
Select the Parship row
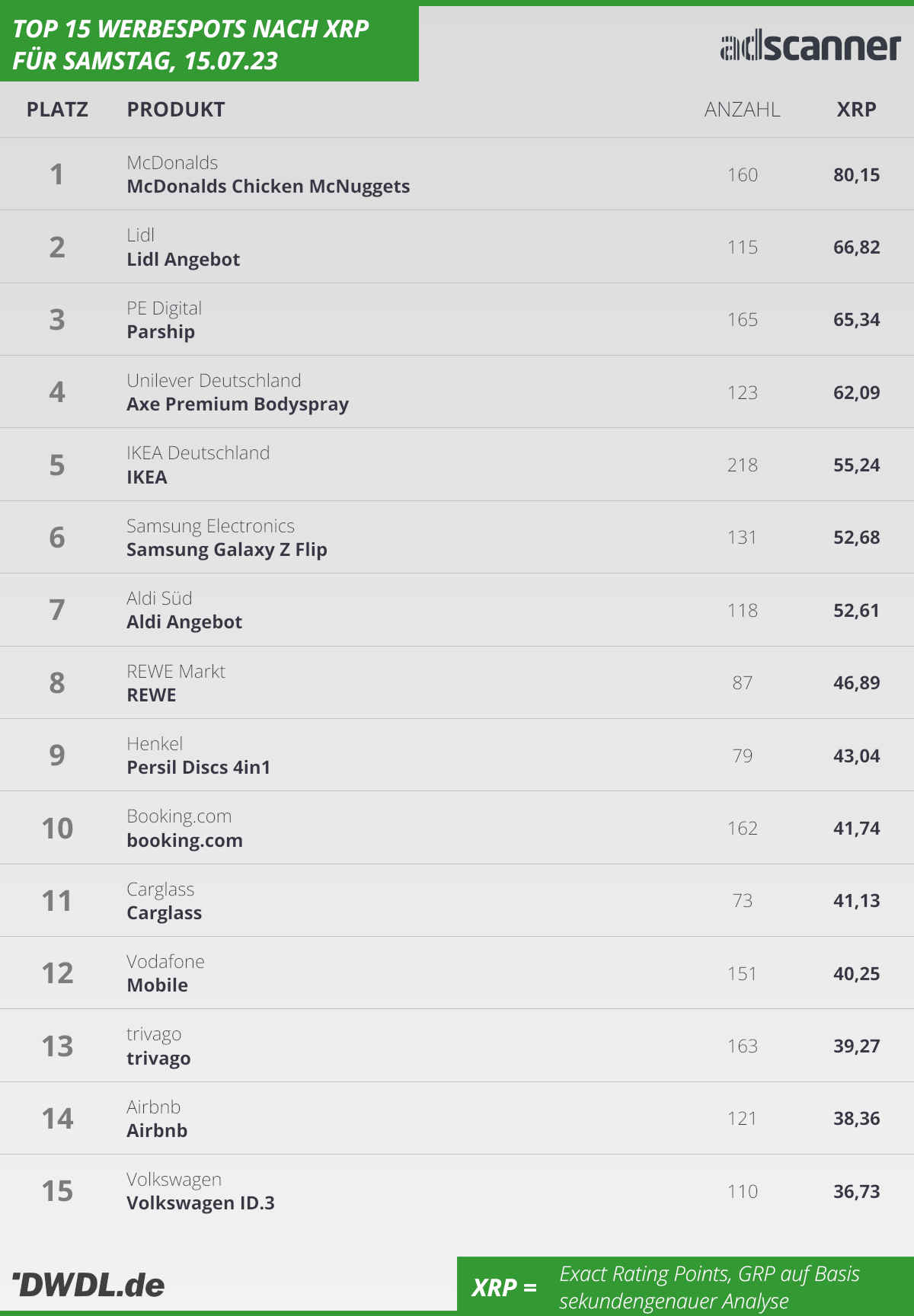[x=457, y=319]
